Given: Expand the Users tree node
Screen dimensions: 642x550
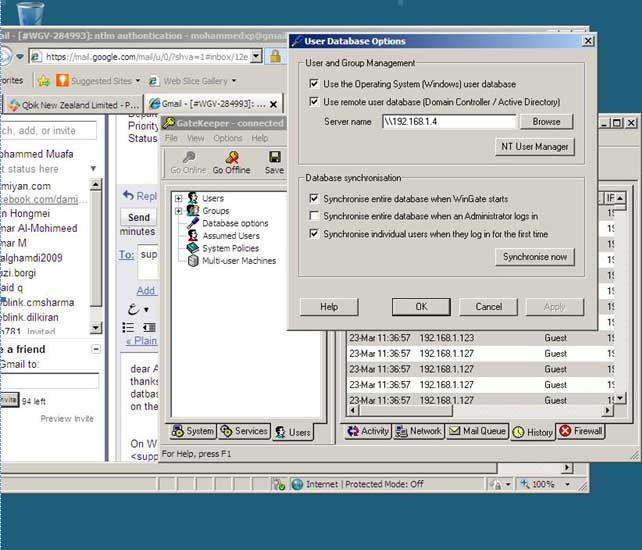Looking at the screenshot, I should click(179, 199).
